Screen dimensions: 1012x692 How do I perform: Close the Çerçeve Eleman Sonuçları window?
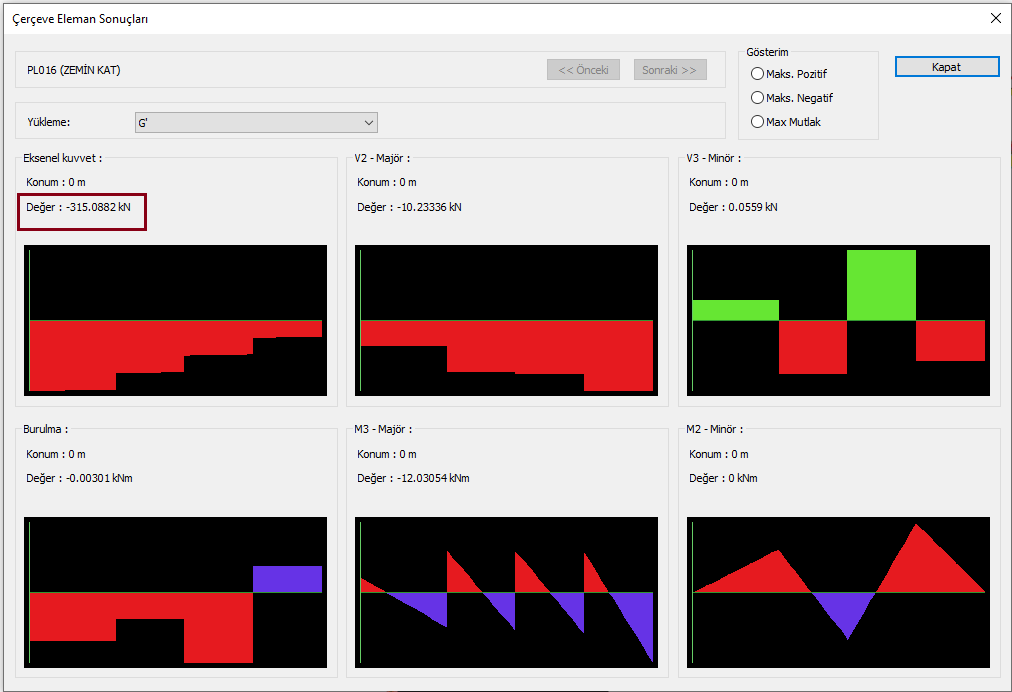995,18
